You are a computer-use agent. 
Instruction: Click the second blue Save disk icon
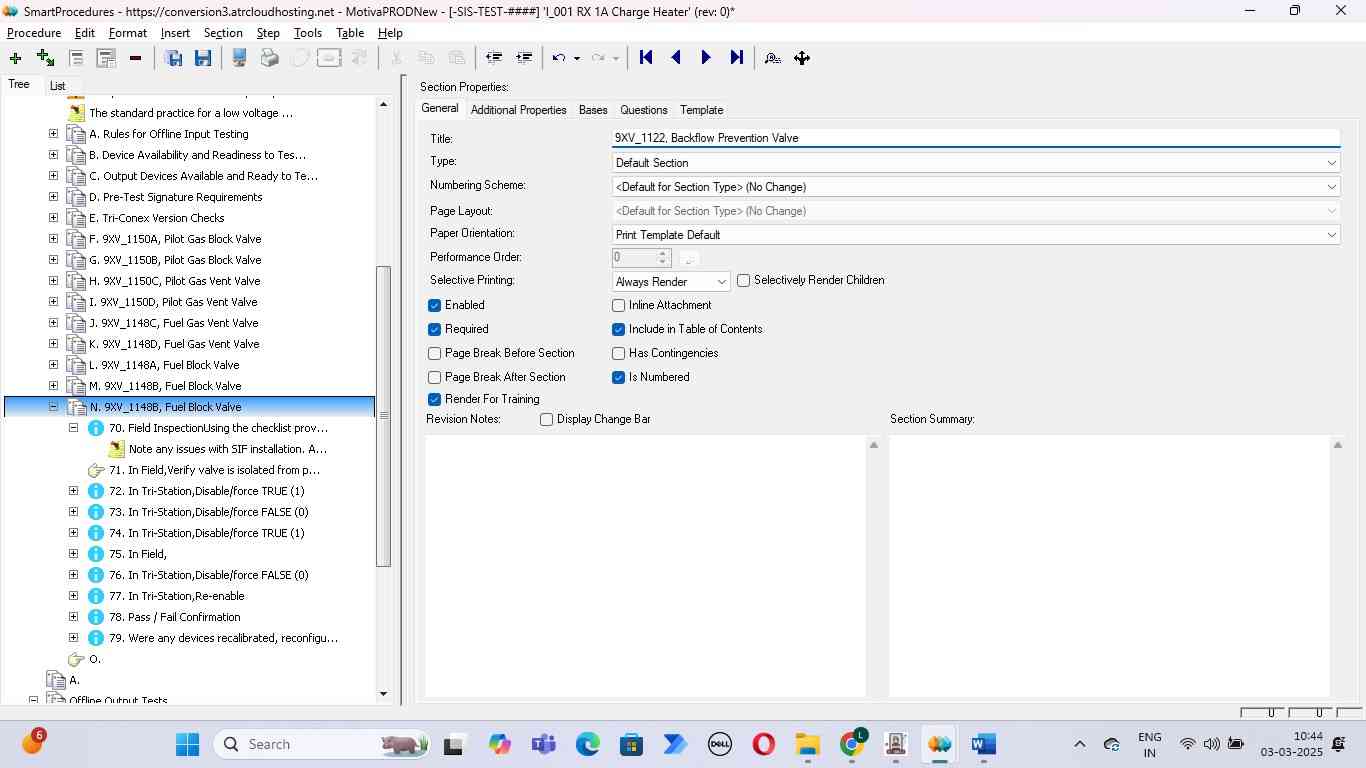tap(203, 58)
